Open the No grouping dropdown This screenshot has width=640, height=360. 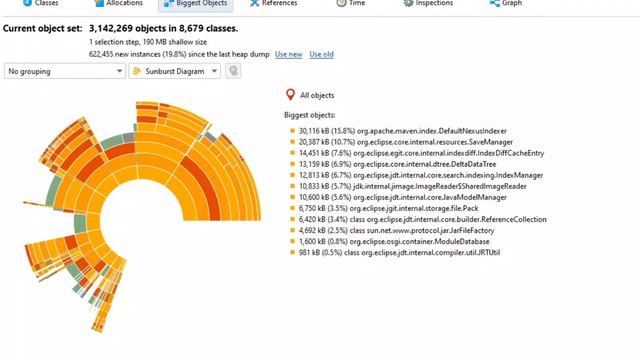(65, 71)
